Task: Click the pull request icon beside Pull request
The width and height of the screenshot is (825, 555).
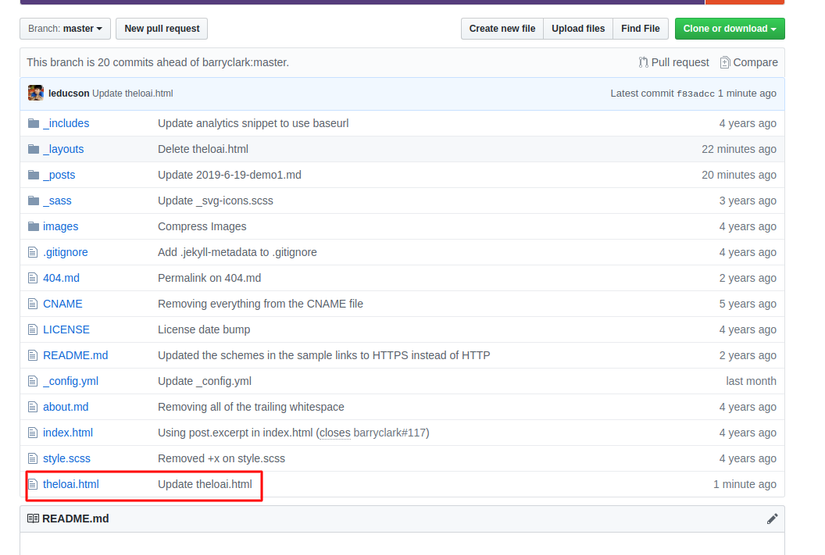Action: coord(643,62)
